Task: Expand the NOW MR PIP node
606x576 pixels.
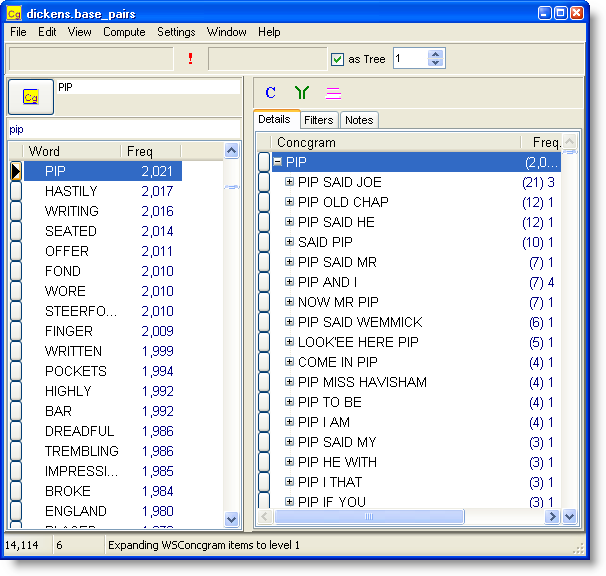Action: pyautogui.click(x=289, y=302)
